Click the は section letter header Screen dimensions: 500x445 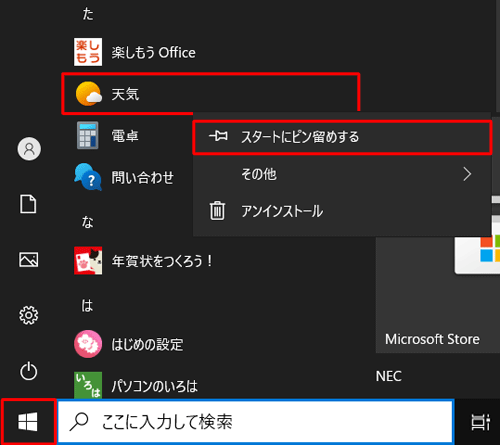[87, 305]
